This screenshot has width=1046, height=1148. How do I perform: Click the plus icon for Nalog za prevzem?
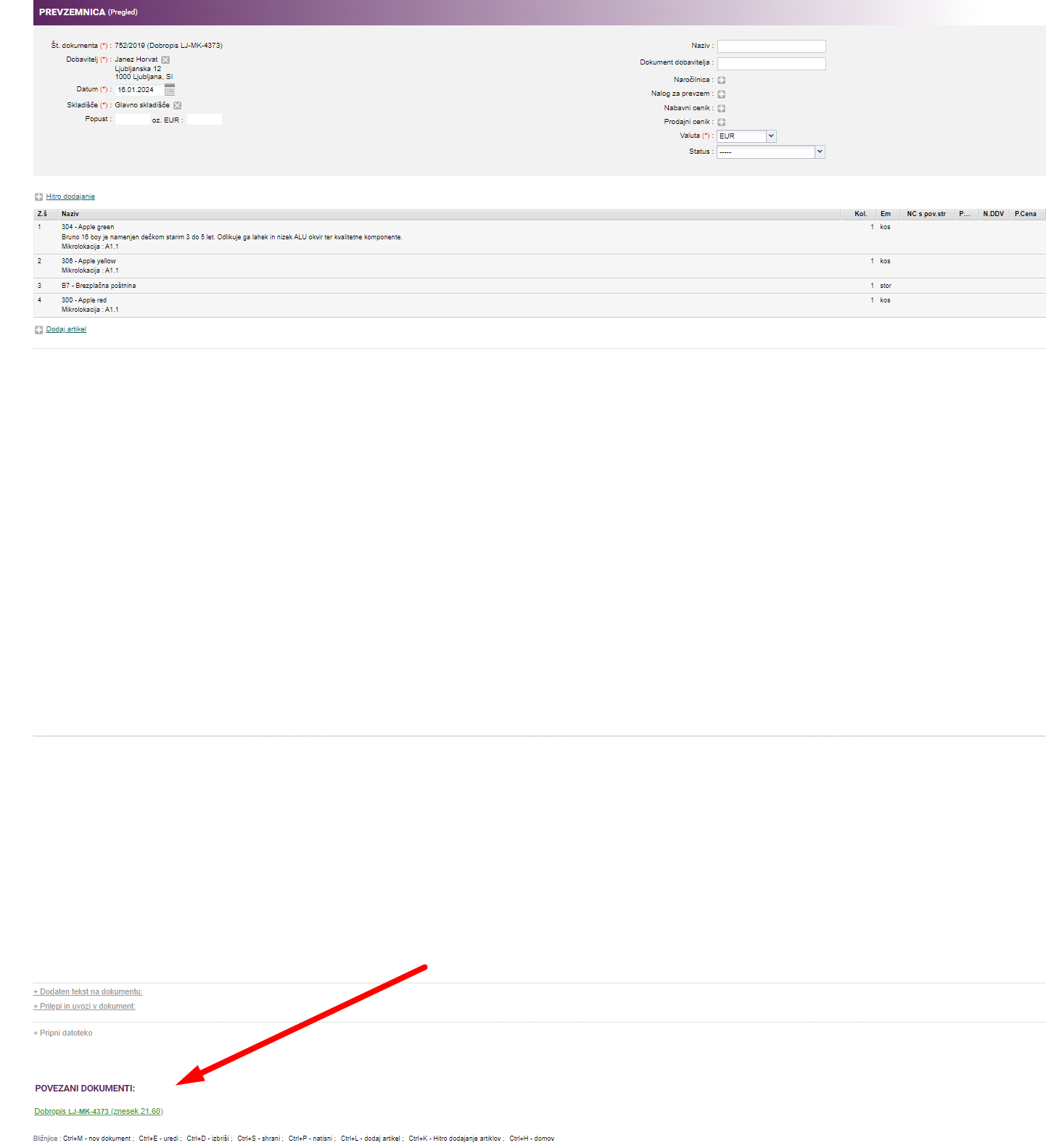[722, 94]
